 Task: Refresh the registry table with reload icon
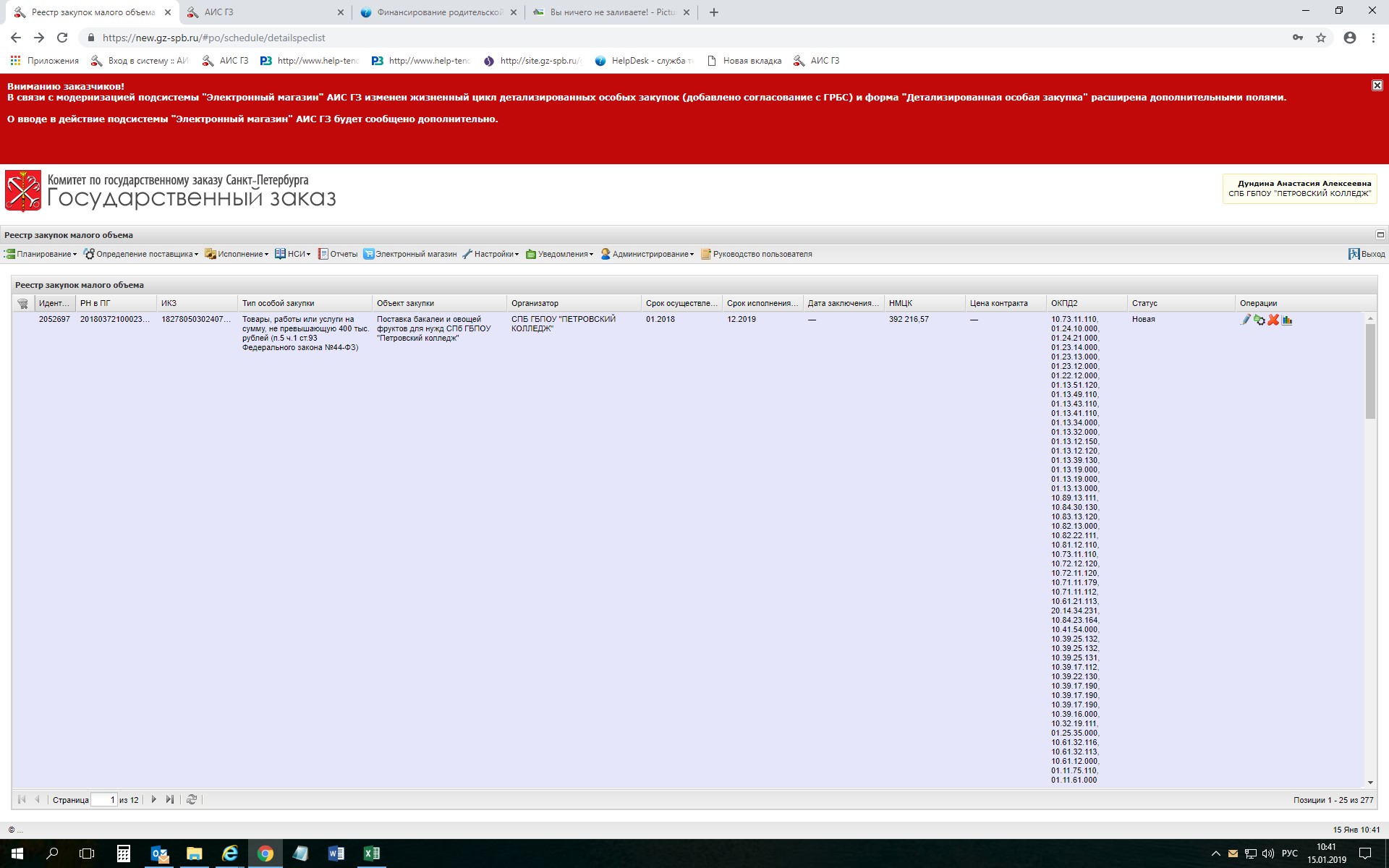[192, 799]
